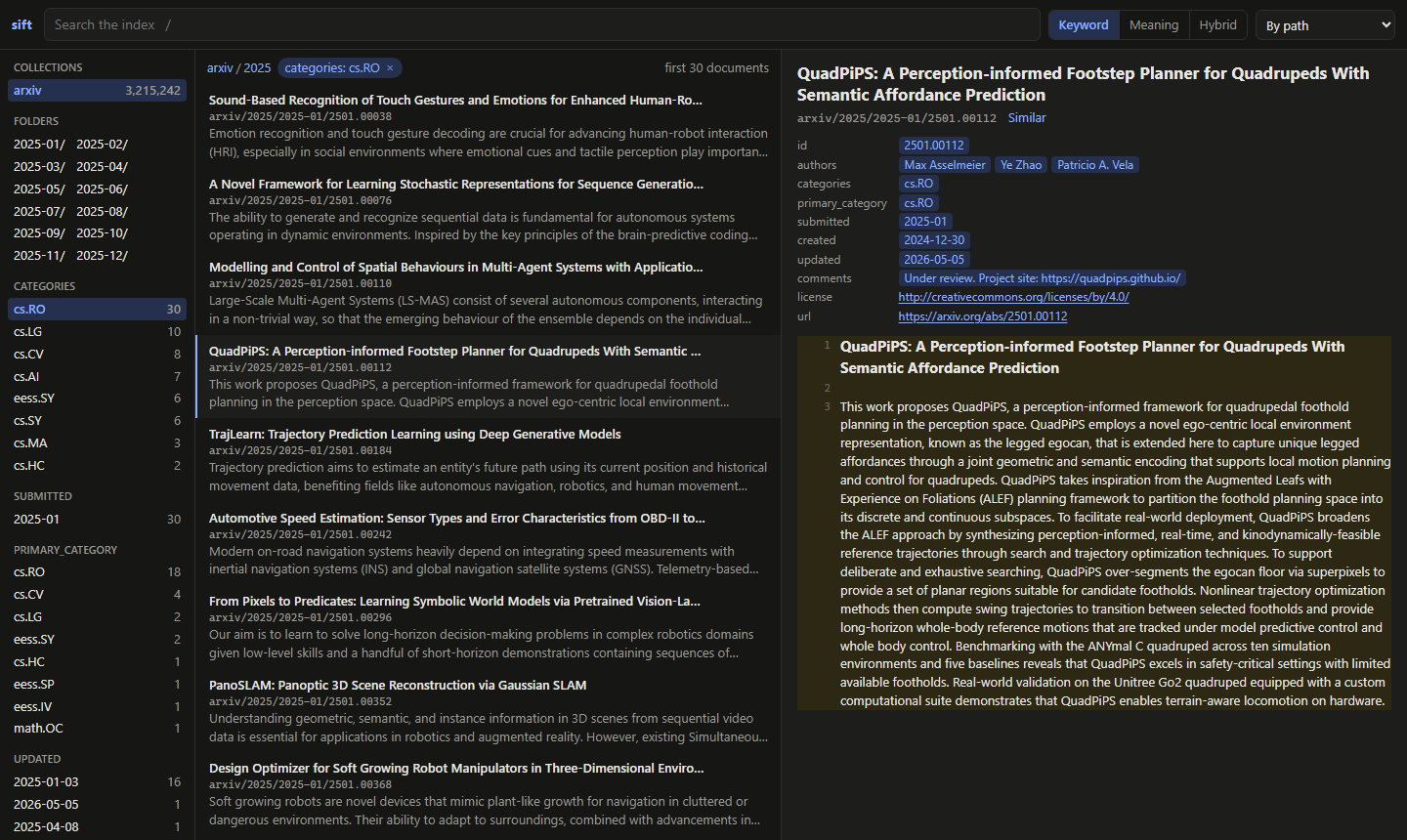Open Automotive Speed Estimation result

pos(489,544)
